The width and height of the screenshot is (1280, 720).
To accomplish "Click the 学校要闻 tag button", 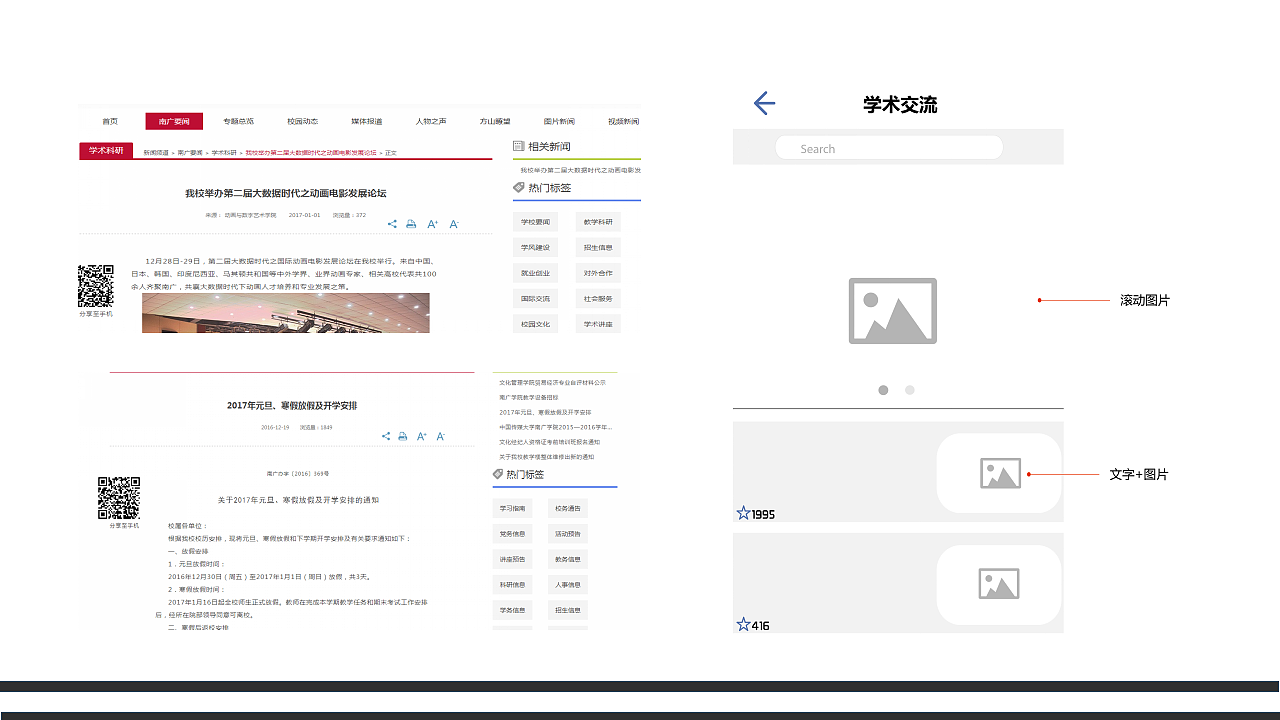I will click(535, 221).
